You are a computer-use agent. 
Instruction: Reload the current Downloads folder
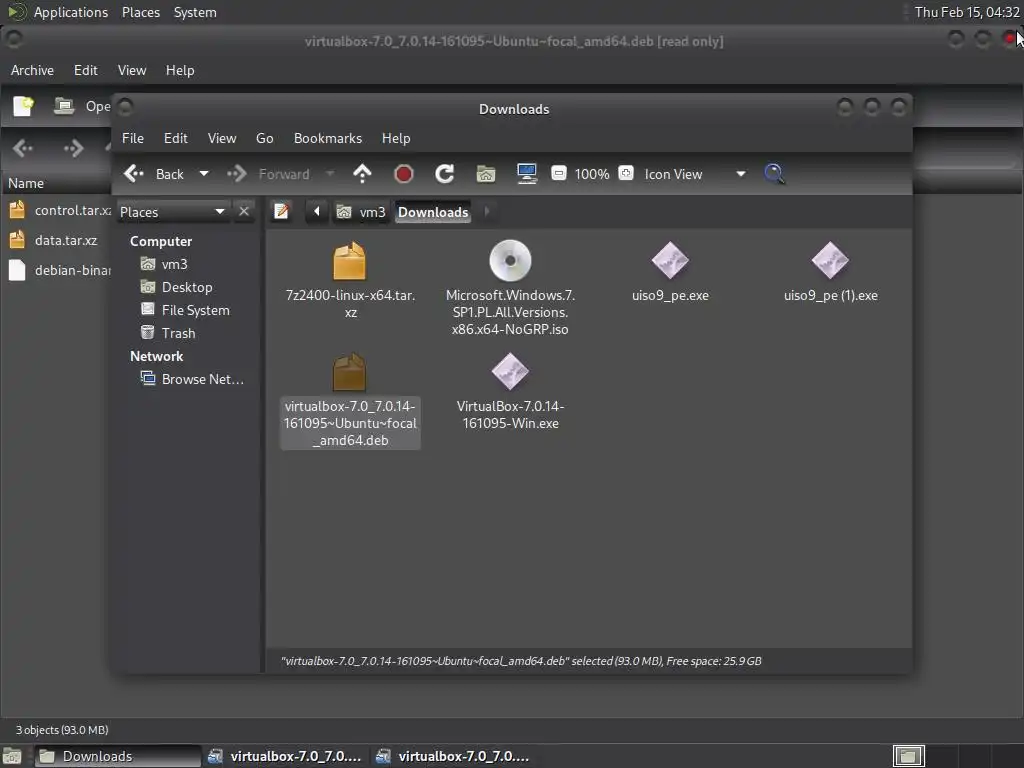tap(445, 174)
